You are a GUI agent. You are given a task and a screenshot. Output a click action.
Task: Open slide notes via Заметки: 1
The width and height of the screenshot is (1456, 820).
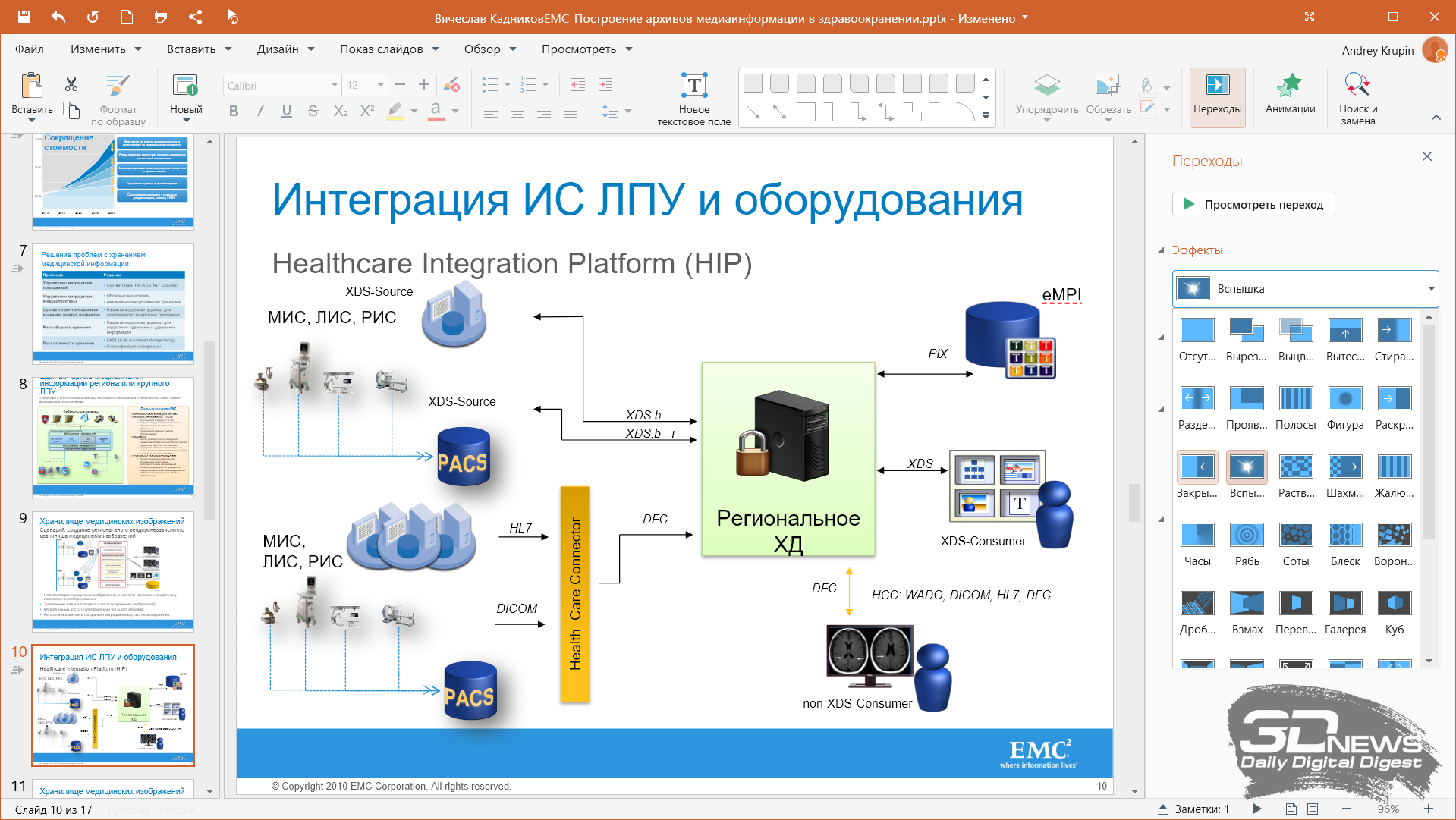(x=1193, y=809)
